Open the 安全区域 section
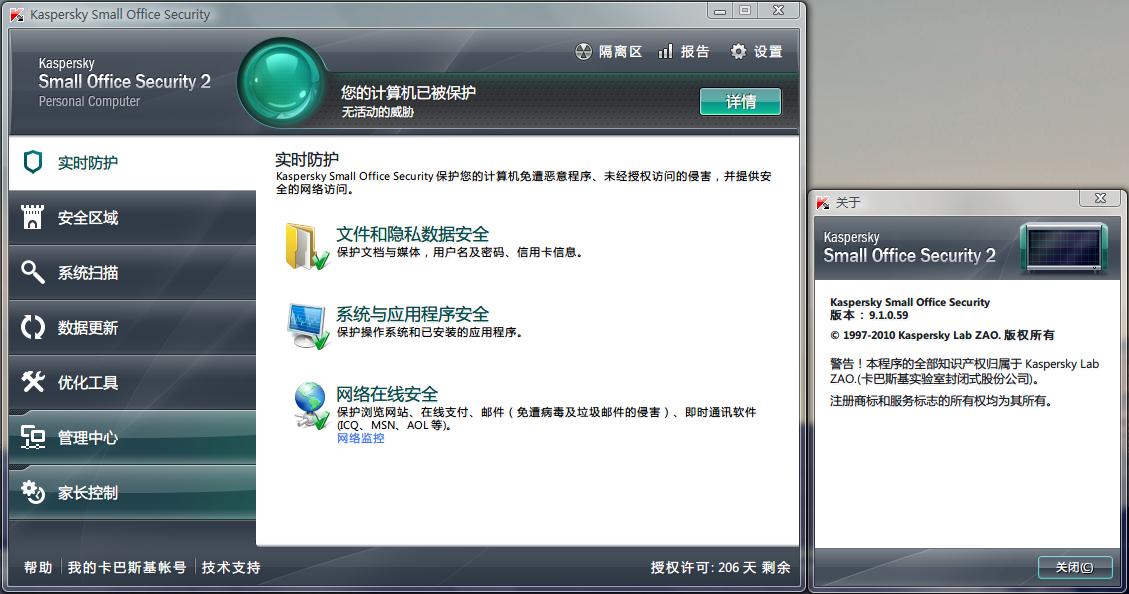Viewport: 1129px width, 594px height. click(132, 217)
